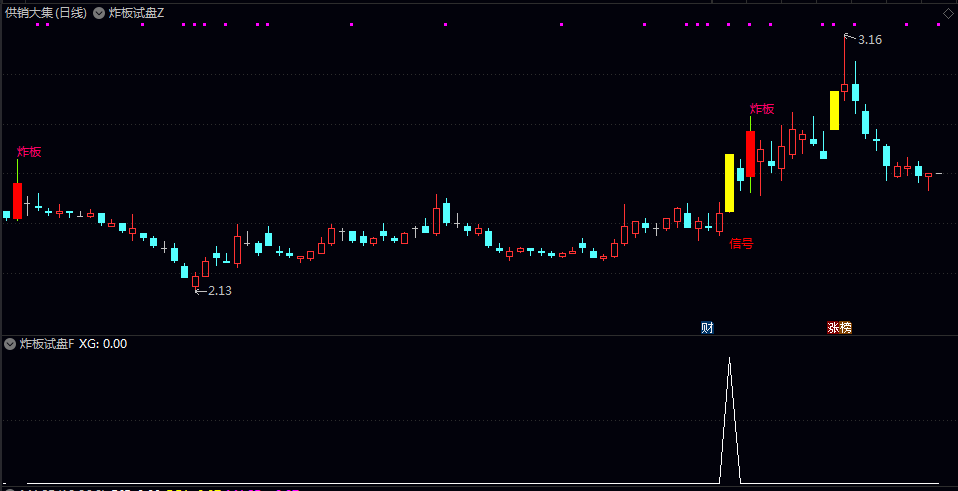The image size is (958, 491).
Task: Click the XG signal spike in sub-chart
Action: [x=729, y=421]
